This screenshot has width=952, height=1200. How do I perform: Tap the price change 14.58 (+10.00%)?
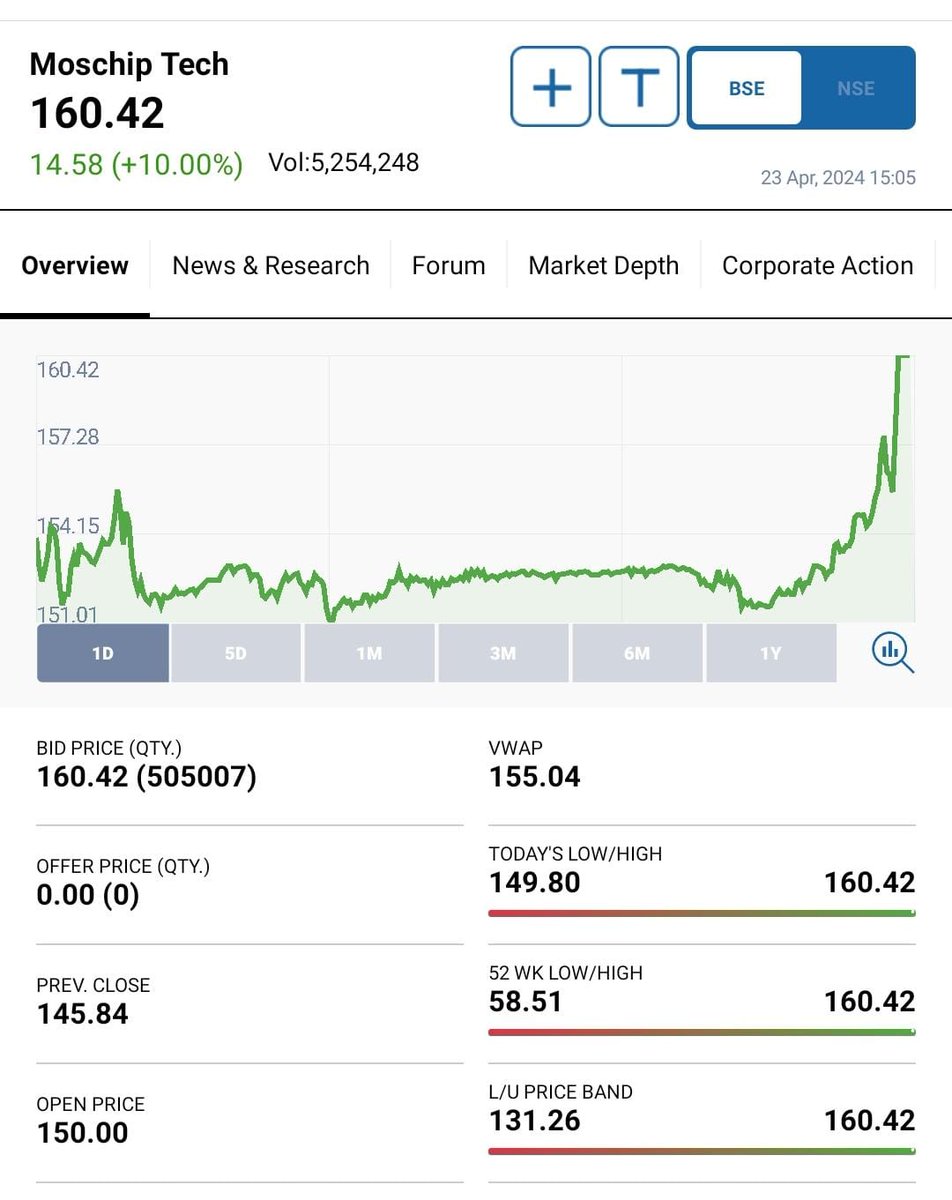pyautogui.click(x=136, y=164)
